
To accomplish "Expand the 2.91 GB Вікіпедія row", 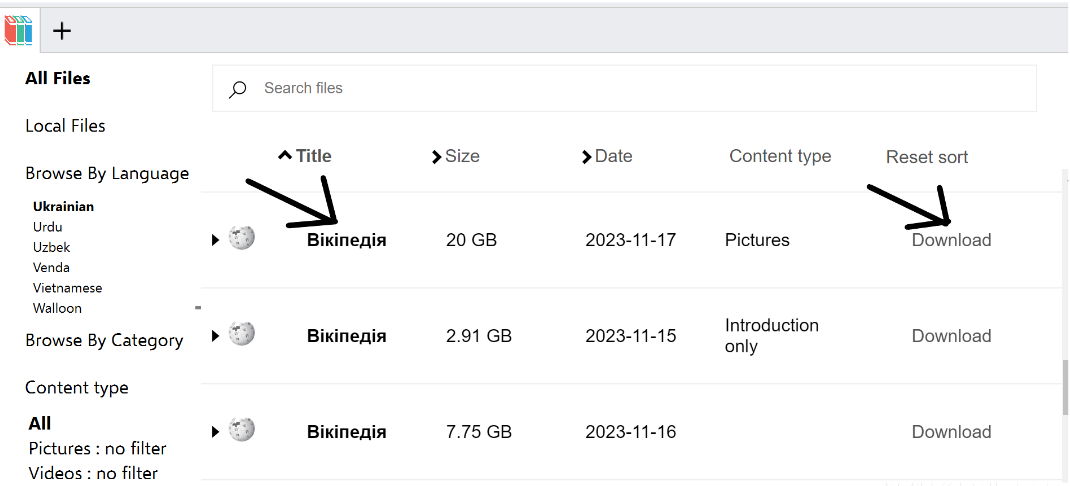I will coord(215,336).
